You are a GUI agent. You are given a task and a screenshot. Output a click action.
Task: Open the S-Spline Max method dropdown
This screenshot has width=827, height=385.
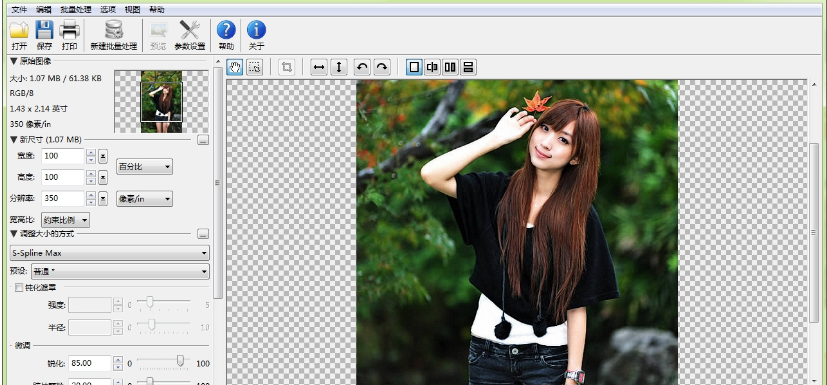point(110,253)
